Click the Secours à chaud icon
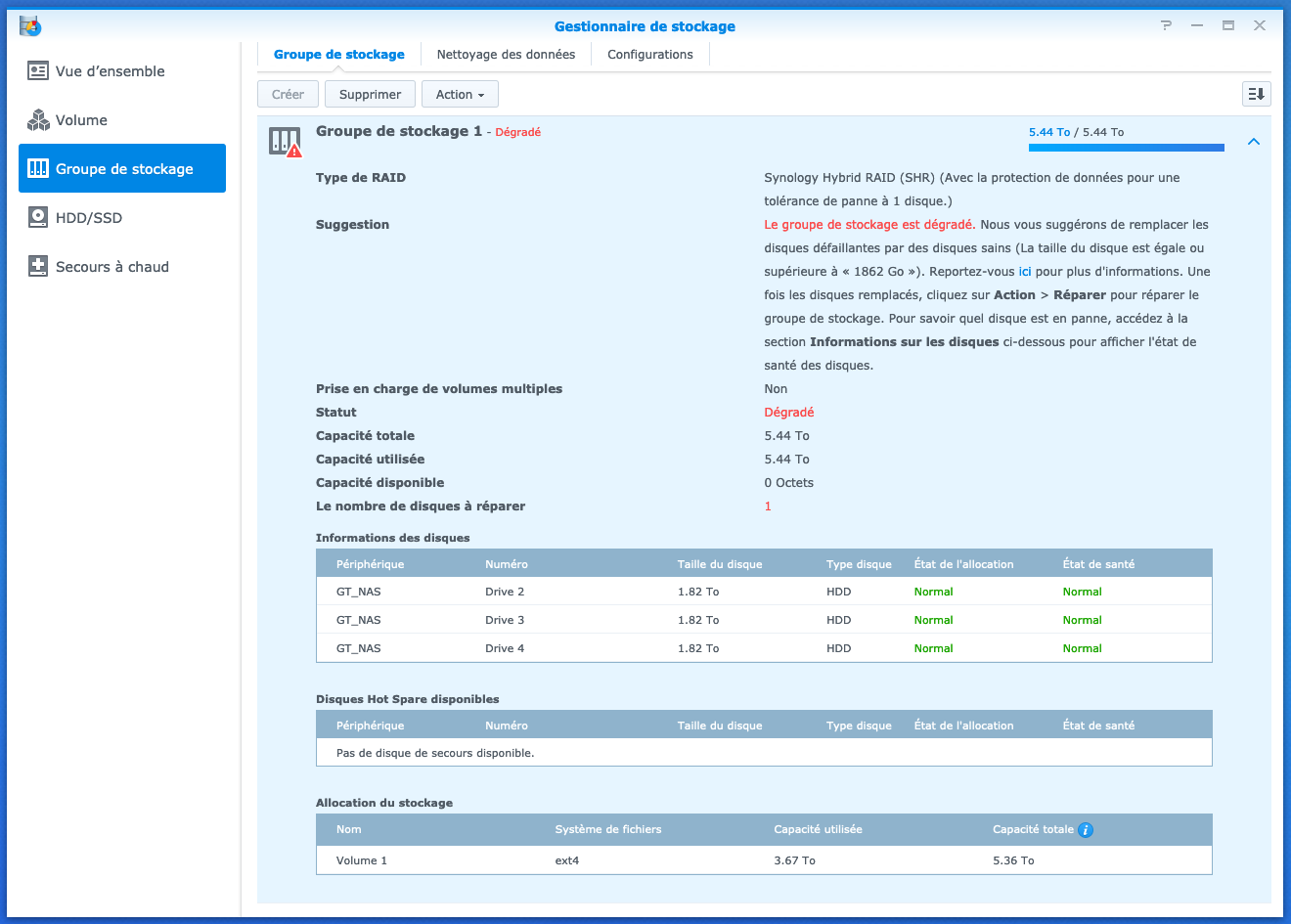 pyautogui.click(x=38, y=267)
